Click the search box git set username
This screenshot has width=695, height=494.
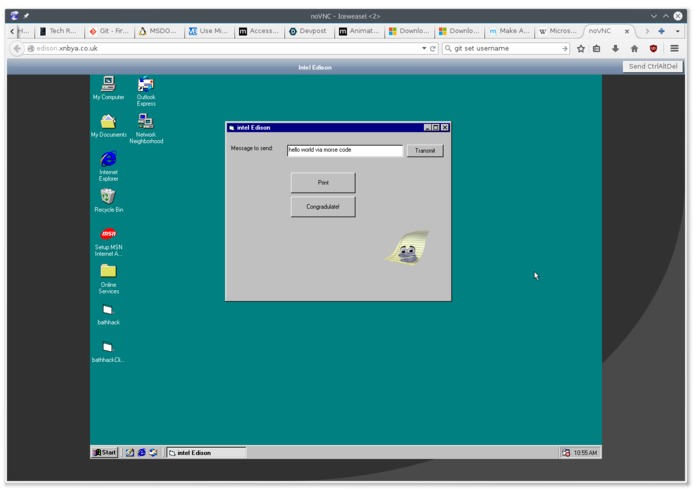click(x=505, y=48)
